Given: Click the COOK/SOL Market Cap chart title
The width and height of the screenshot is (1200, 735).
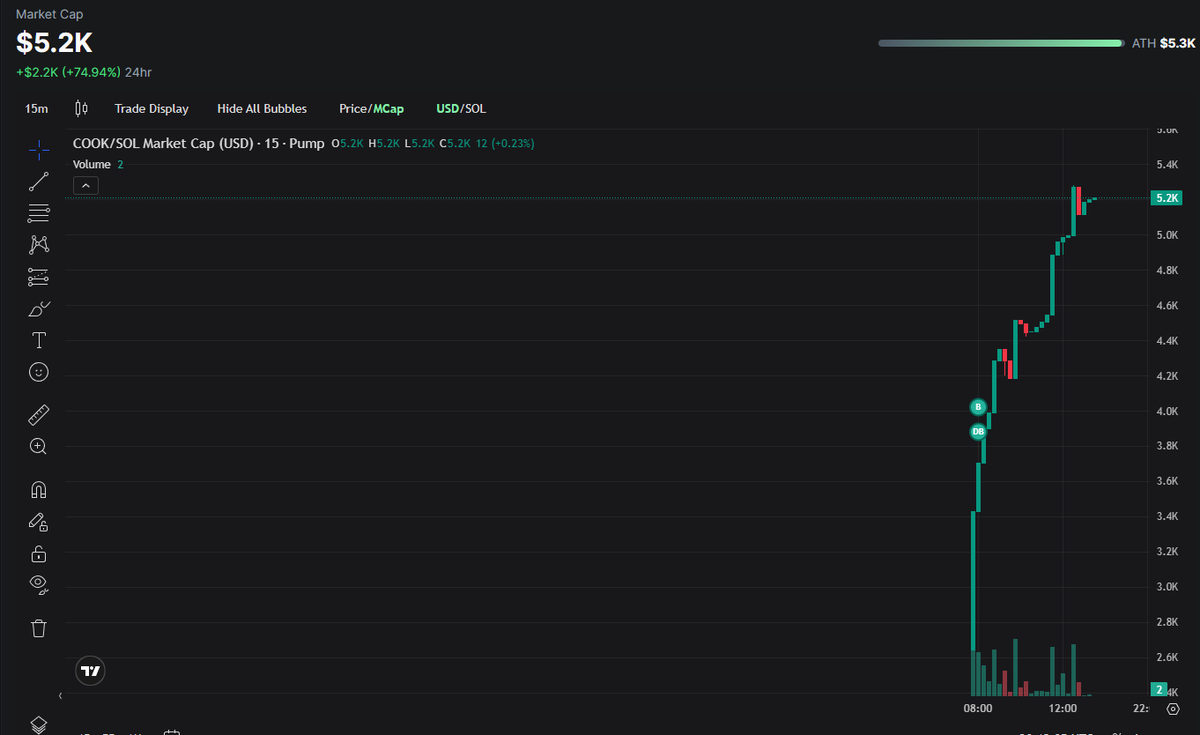Looking at the screenshot, I should click(x=198, y=143).
